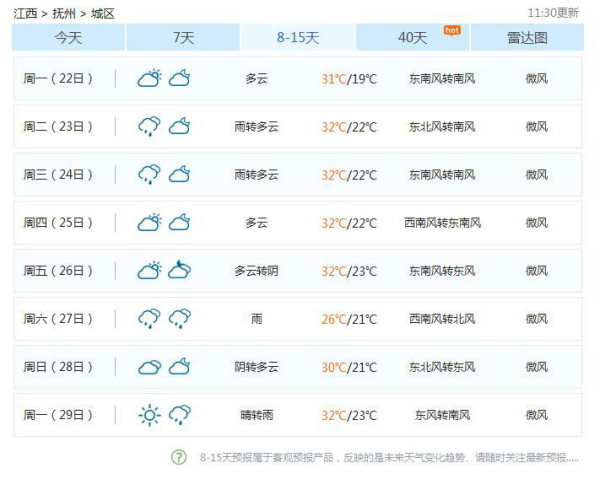Click the night cloudy moon icon for 周一 22日

coord(179,78)
